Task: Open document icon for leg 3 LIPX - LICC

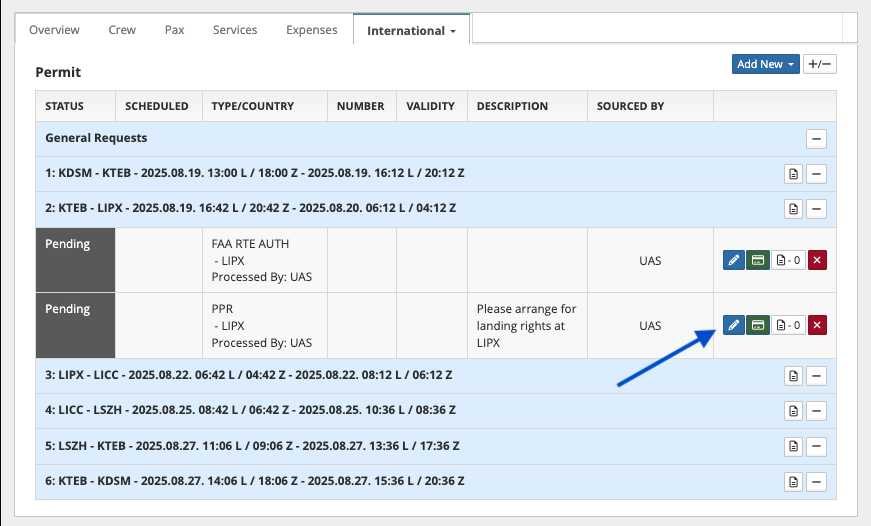Action: click(x=793, y=376)
